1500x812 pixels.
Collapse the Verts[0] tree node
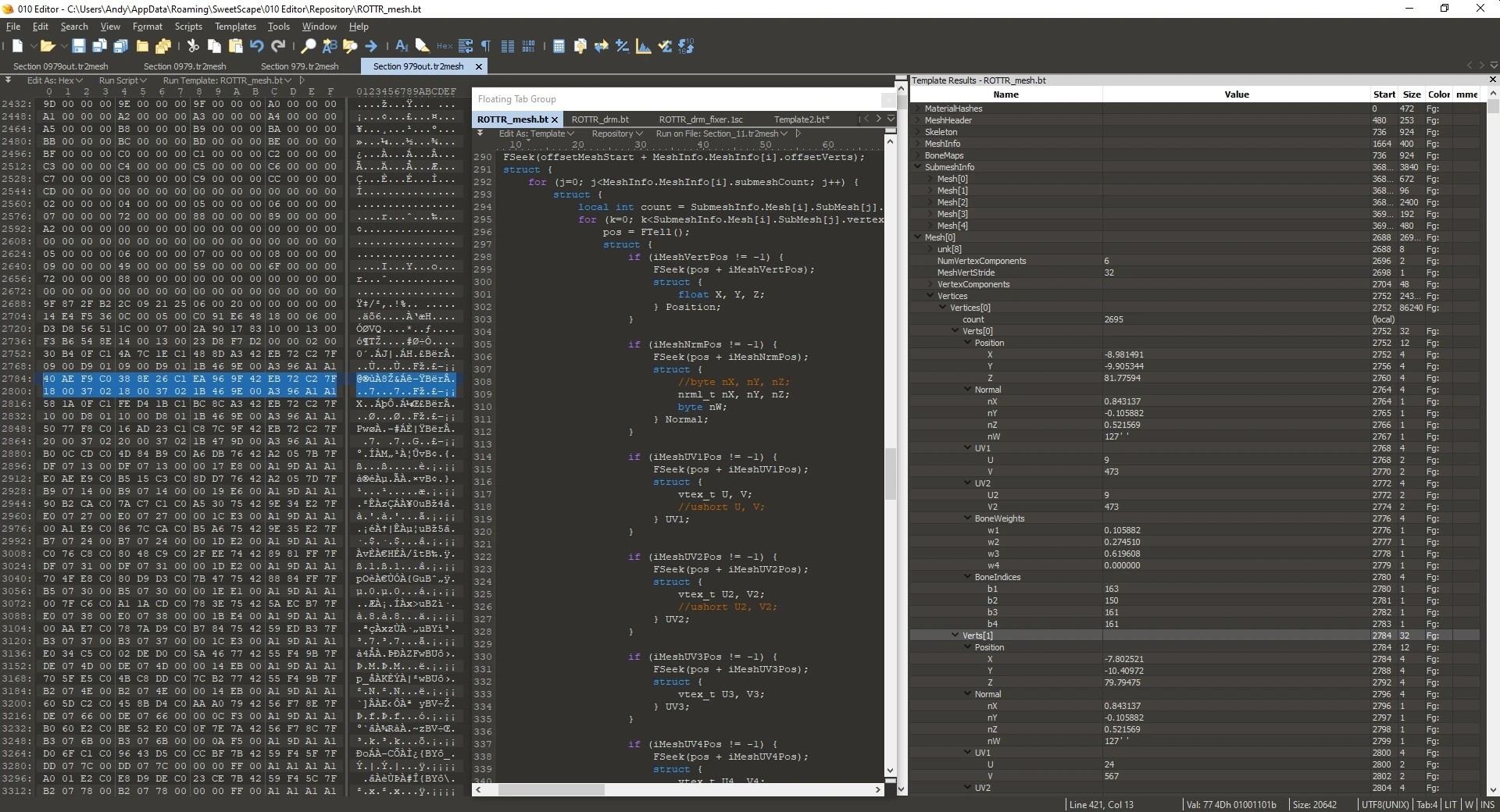coord(955,331)
